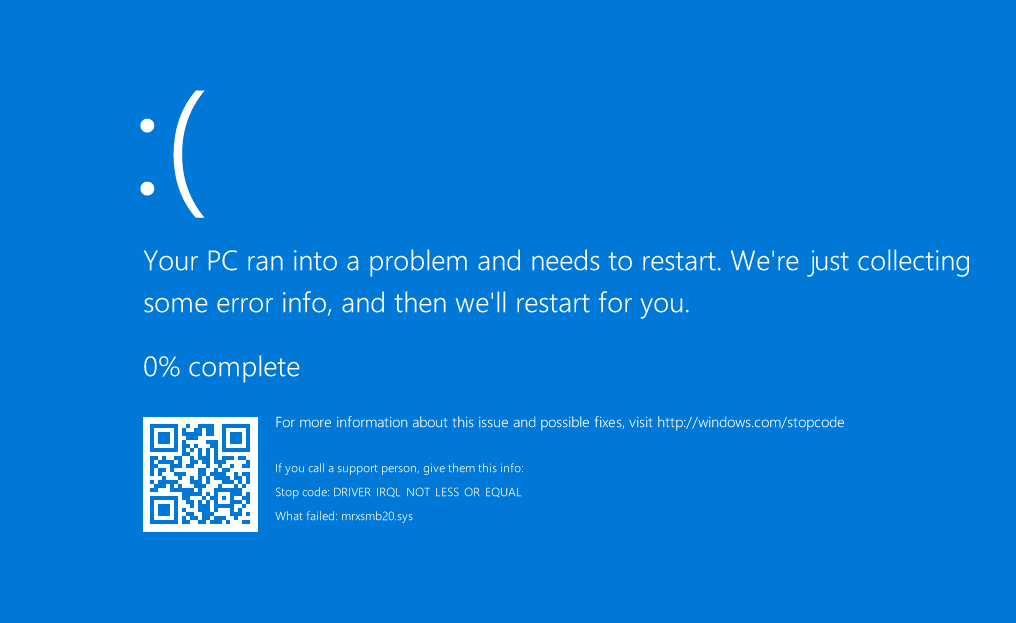The height and width of the screenshot is (623, 1016).
Task: Click the colon dots of the emoticon
Action: (147, 156)
